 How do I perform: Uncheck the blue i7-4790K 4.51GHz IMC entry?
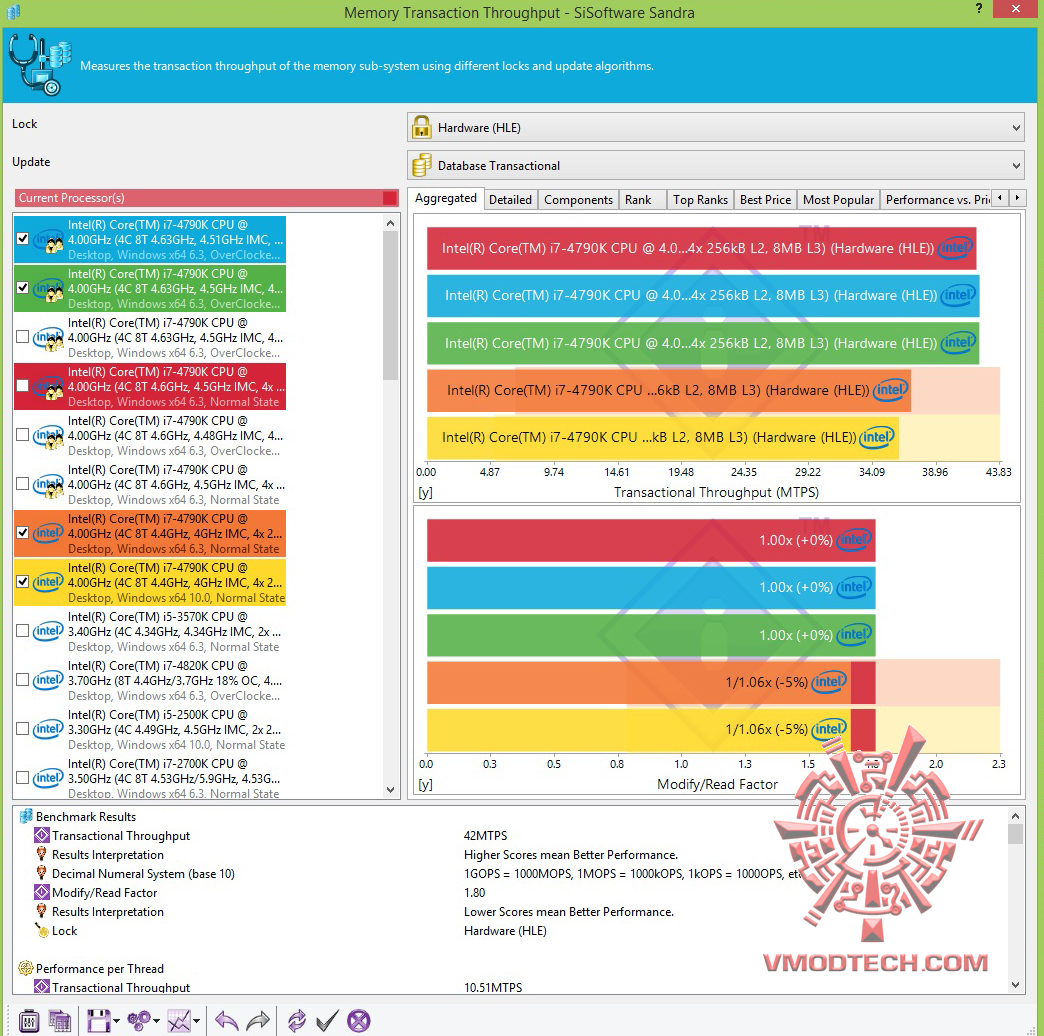[x=23, y=238]
